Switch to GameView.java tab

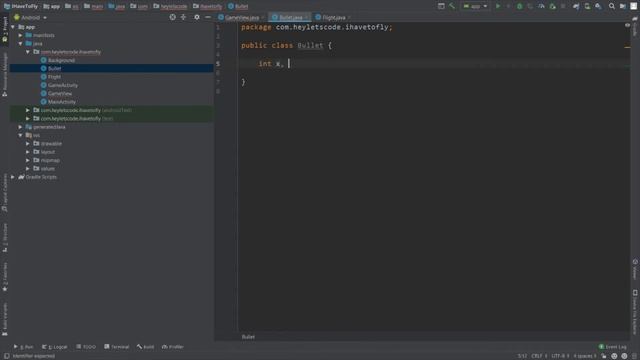click(241, 18)
